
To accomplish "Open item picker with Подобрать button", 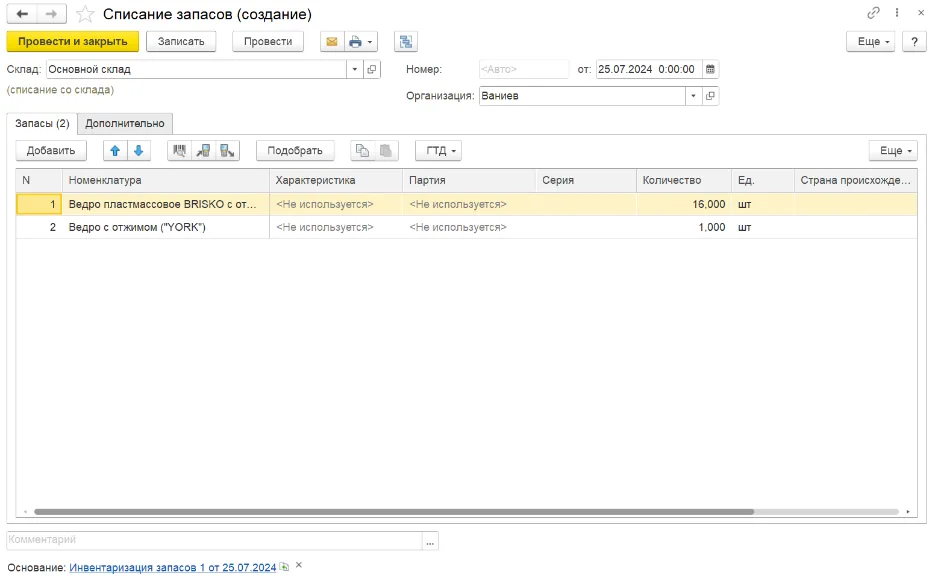I will tap(295, 151).
